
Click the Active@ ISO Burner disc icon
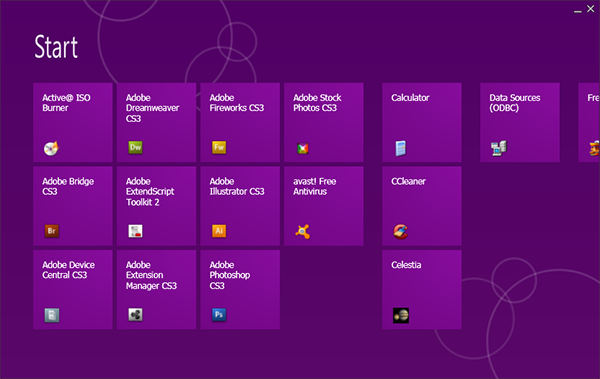(51, 148)
